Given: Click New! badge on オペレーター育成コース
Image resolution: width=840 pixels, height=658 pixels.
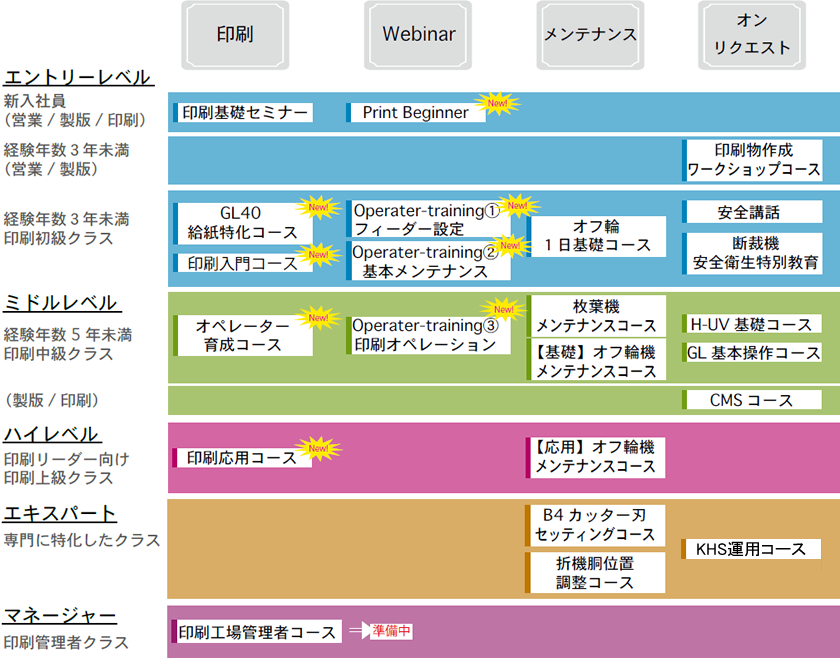Looking at the screenshot, I should [318, 318].
